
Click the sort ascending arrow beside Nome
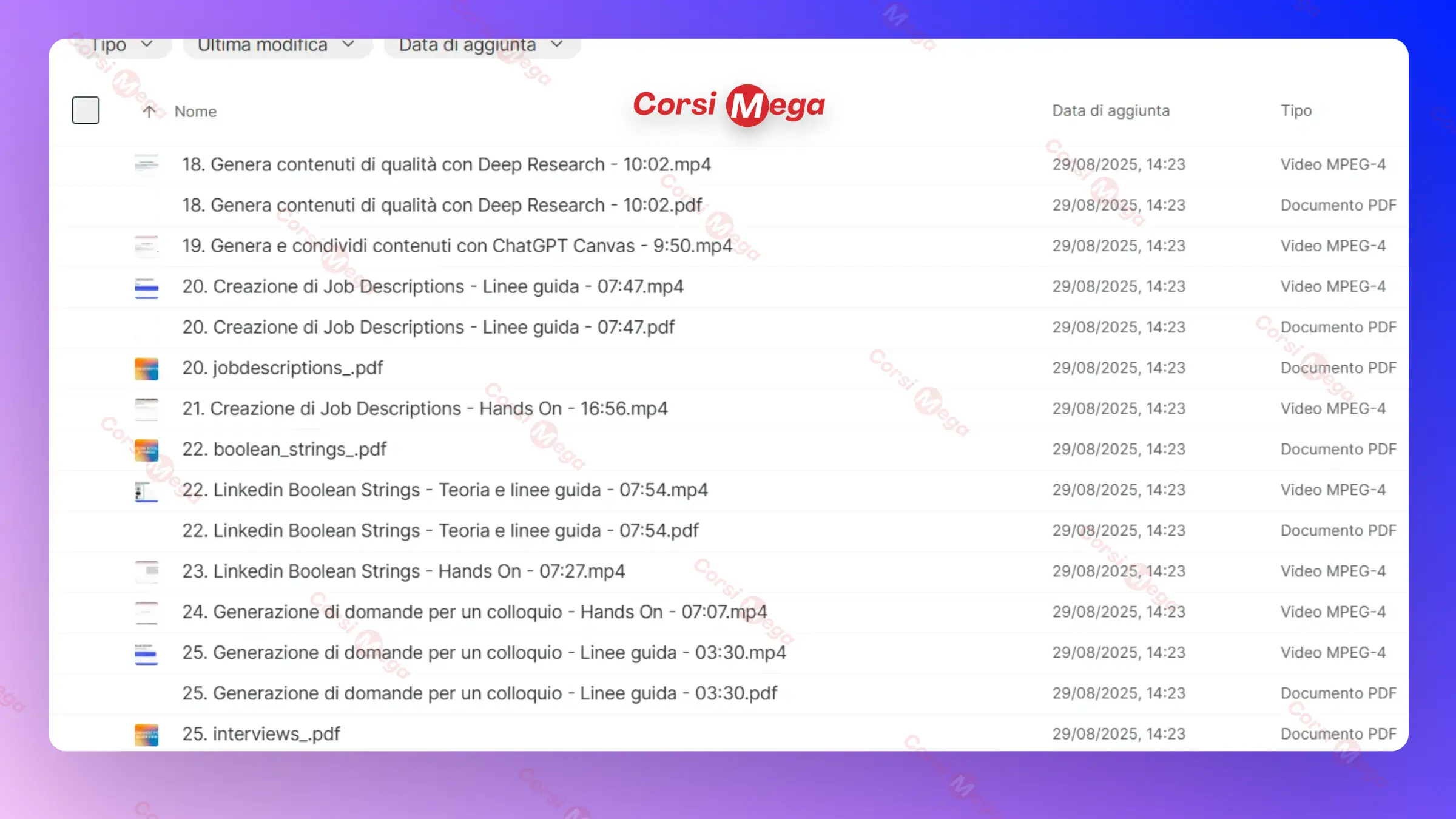149,112
